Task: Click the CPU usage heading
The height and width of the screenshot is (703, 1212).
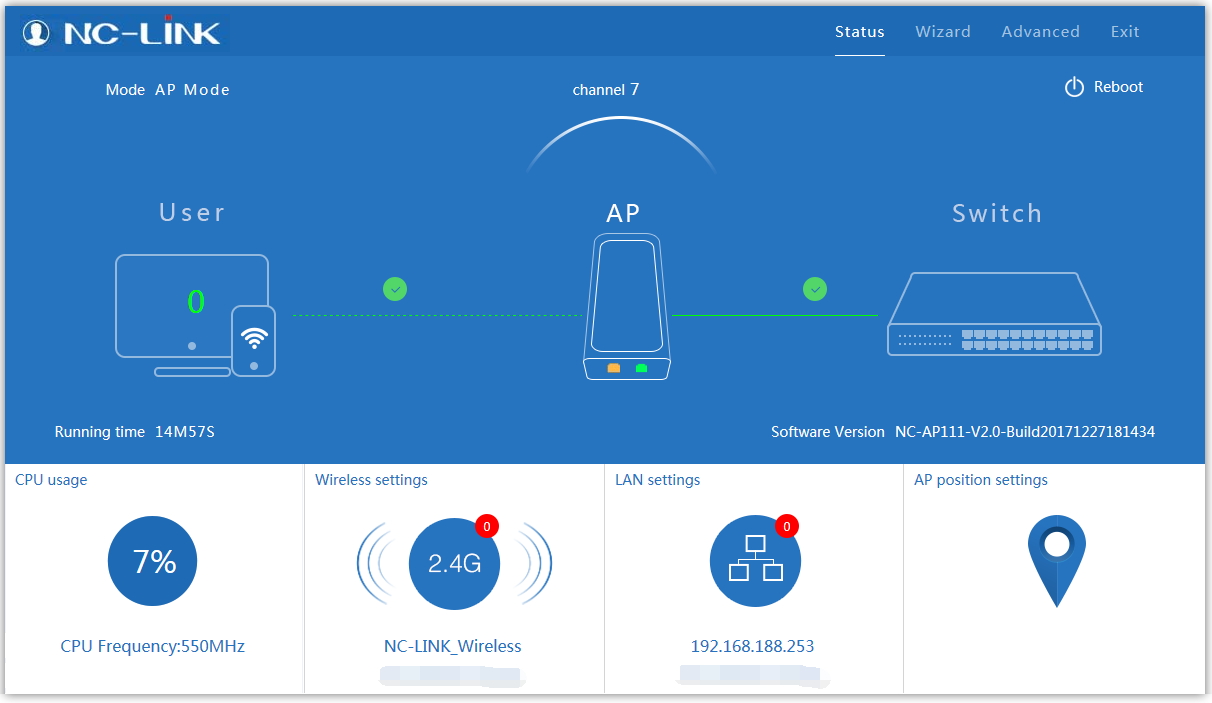Action: 51,480
